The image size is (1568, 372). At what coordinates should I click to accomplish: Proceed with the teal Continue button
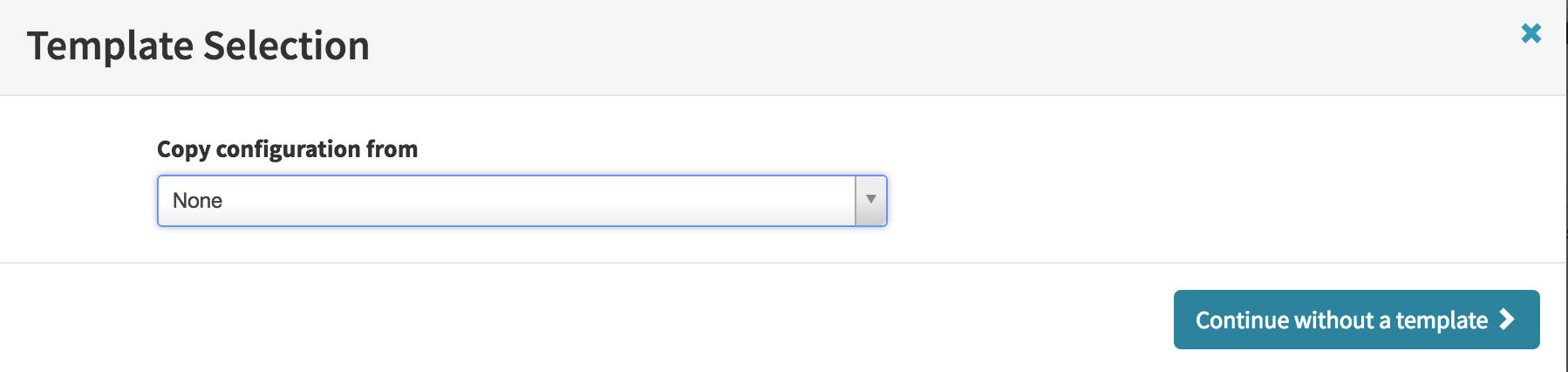[1356, 320]
